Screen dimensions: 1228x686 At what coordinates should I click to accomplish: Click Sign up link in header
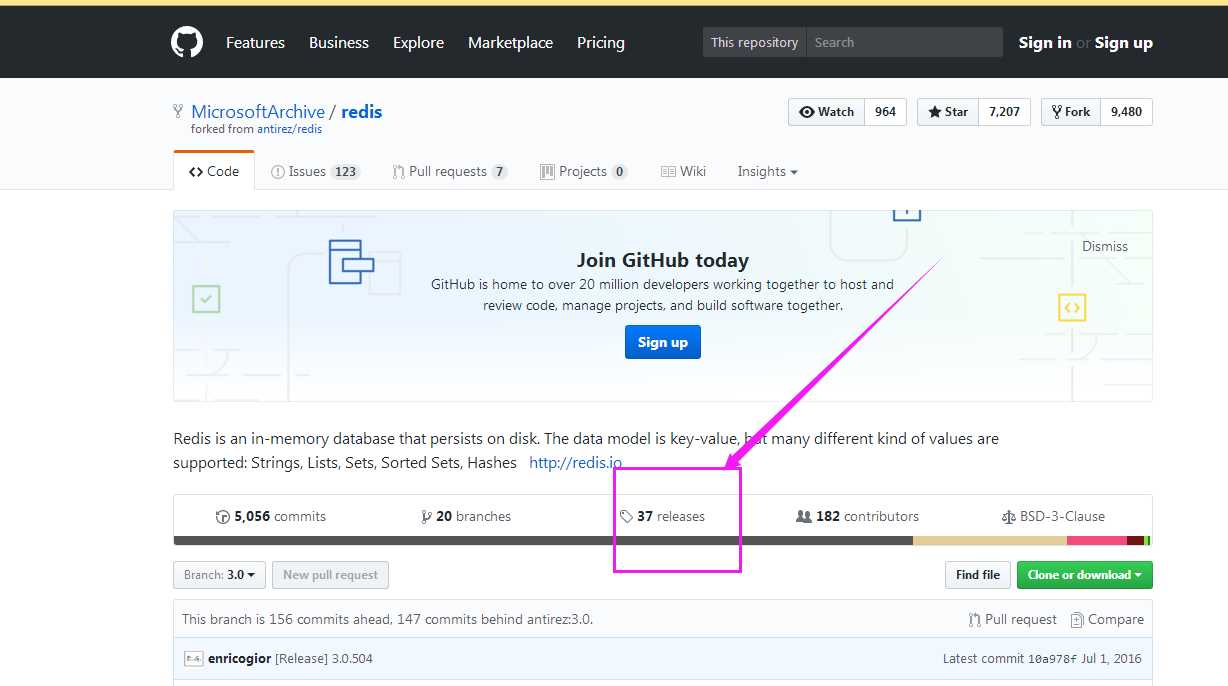[x=1123, y=42]
